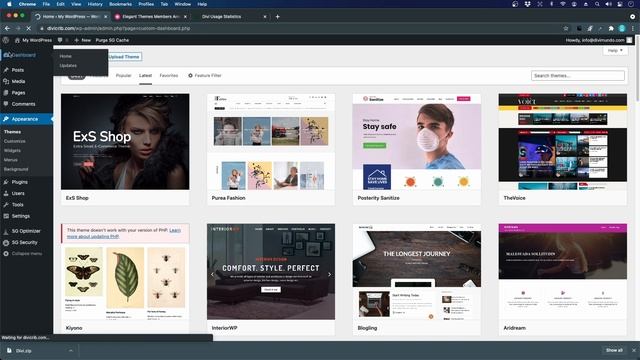This screenshot has height=360, width=640.
Task: Click the Upload Theme button
Action: 124,57
